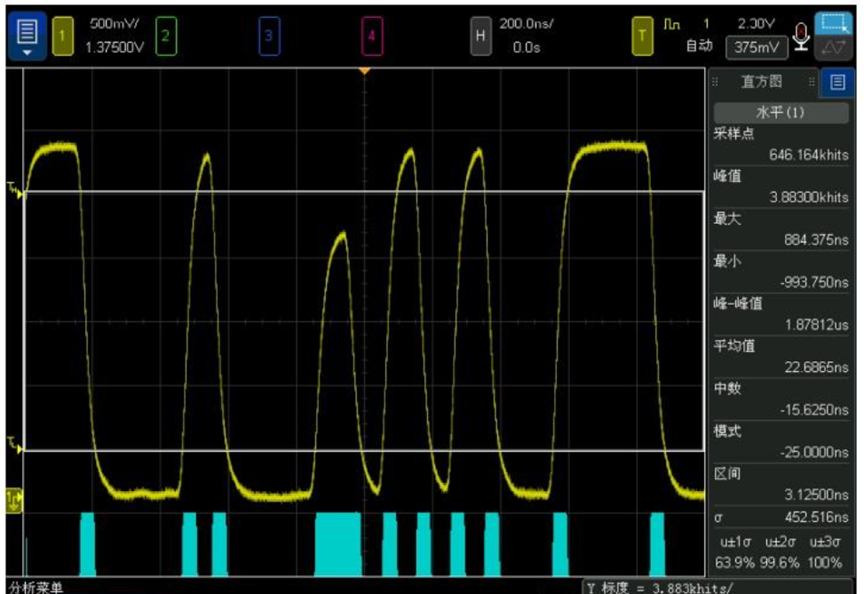Tap the 500mV/ vertical scale value

[114, 24]
